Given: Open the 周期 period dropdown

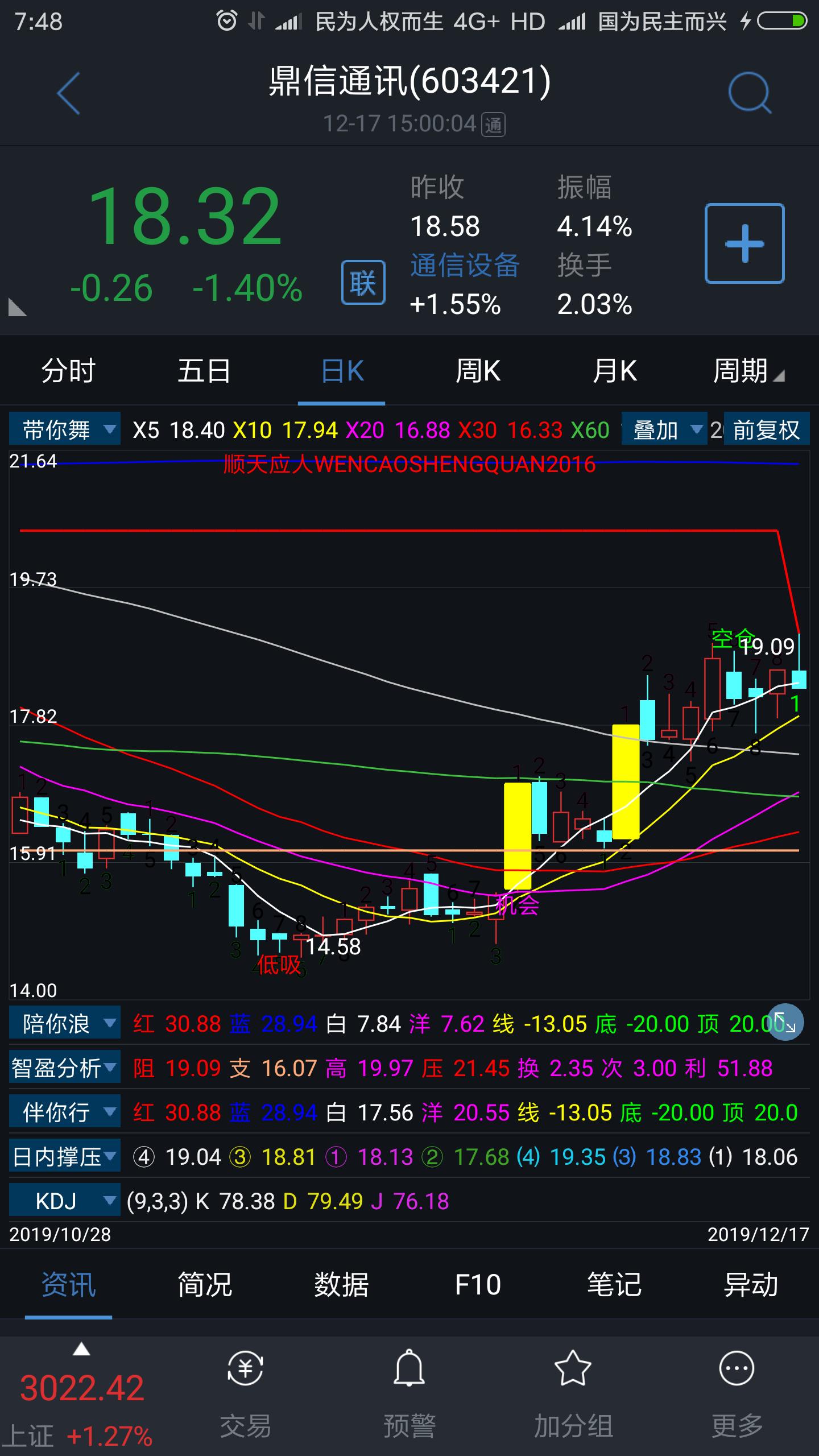Looking at the screenshot, I should [748, 371].
